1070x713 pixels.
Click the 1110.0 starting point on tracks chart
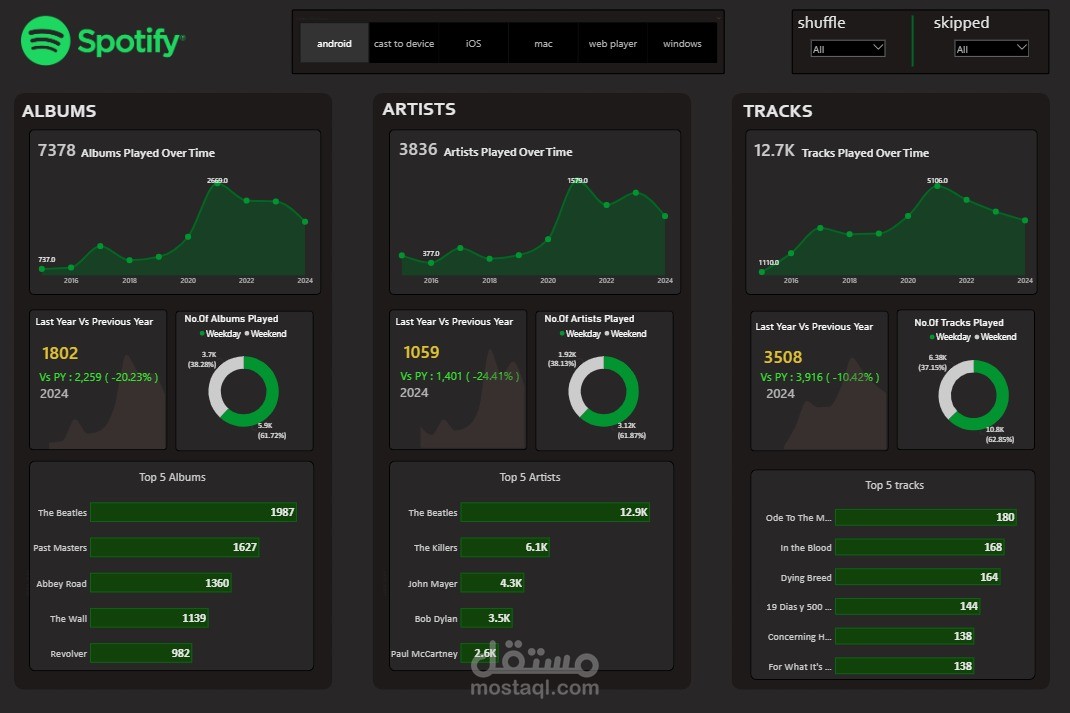click(762, 272)
